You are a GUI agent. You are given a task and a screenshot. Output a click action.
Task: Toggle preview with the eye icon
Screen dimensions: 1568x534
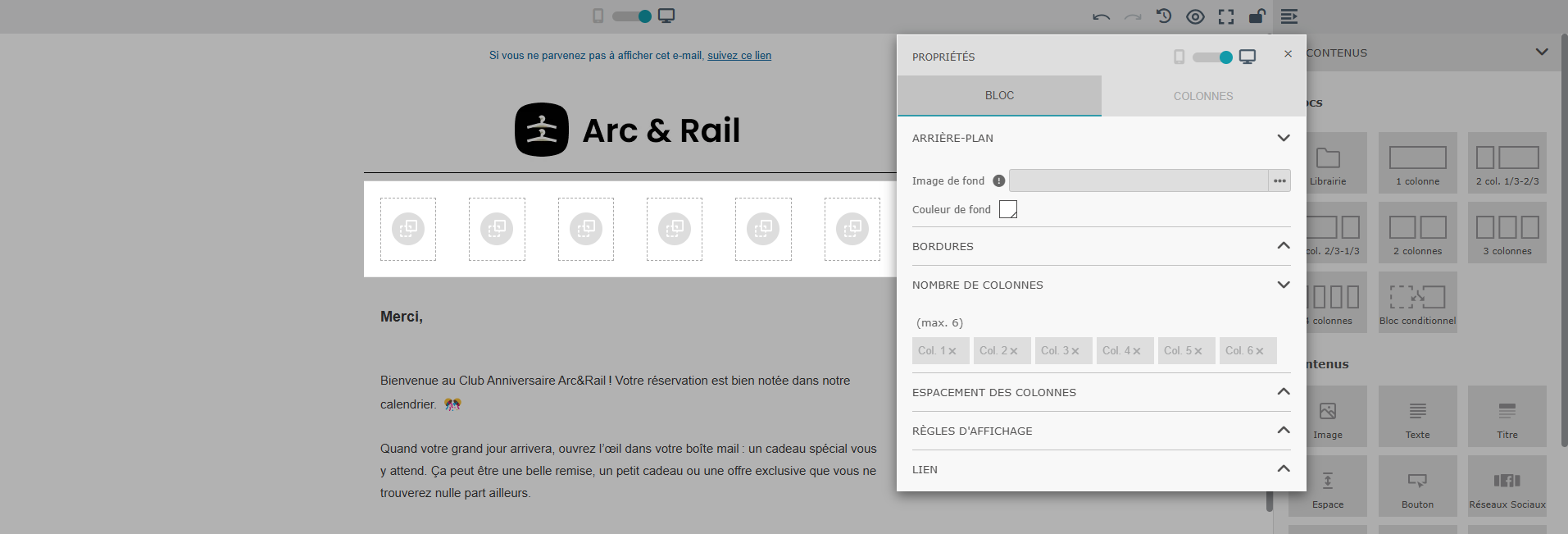click(x=1195, y=16)
